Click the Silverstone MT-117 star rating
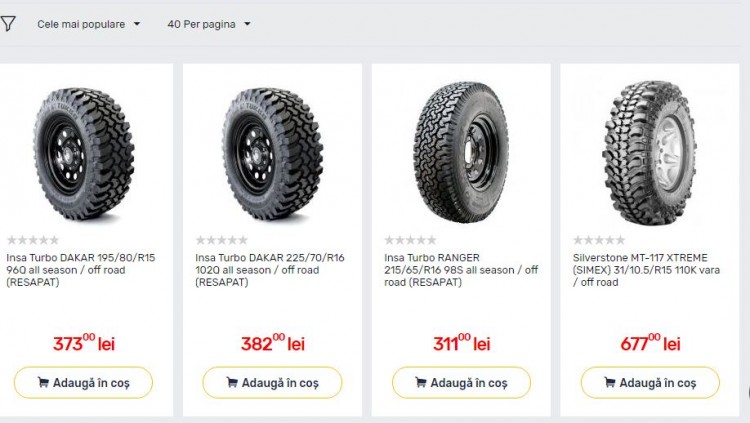 (x=600, y=240)
